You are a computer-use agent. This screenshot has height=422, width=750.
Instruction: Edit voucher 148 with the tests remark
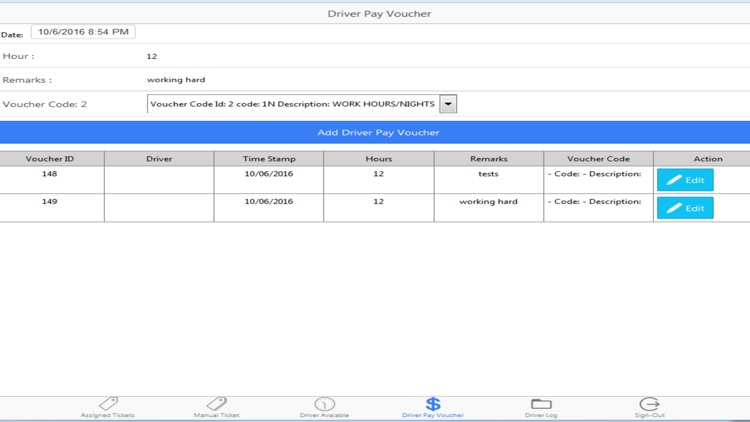coord(685,180)
